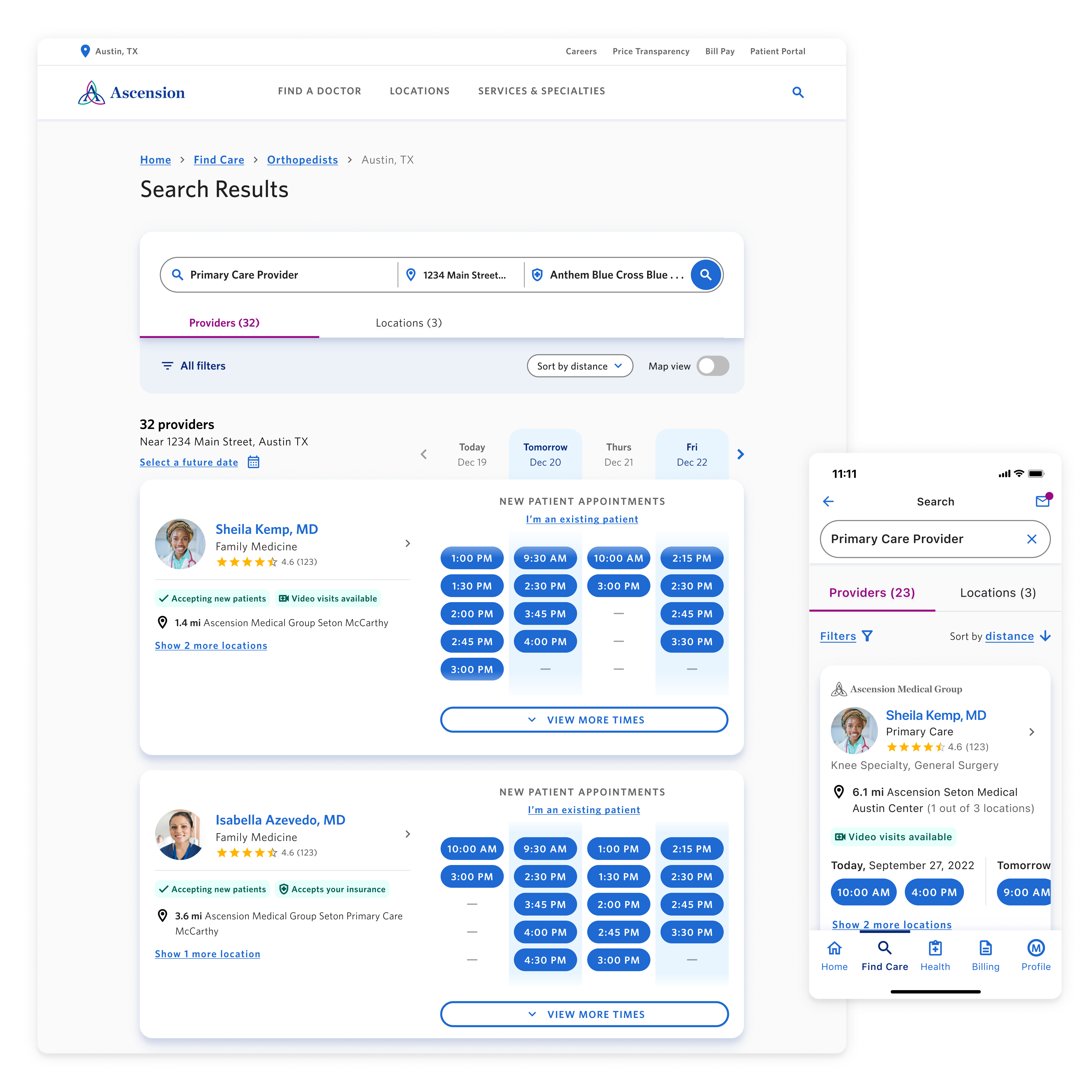Switch to the mobile Locations (3) tab
Screen dimensions: 1092x1092
pos(998,593)
